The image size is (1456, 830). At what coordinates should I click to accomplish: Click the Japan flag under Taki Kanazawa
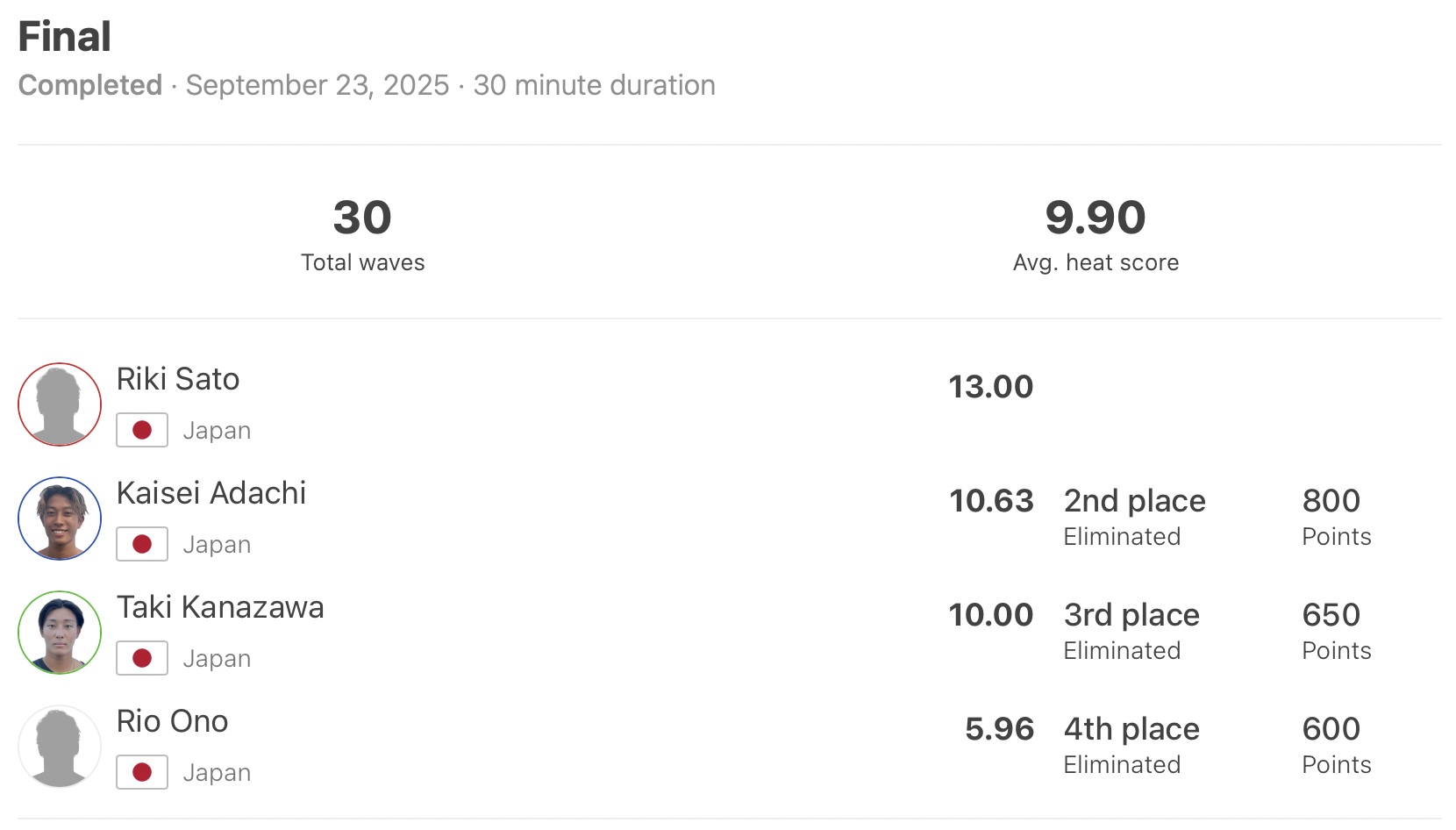pyautogui.click(x=142, y=659)
